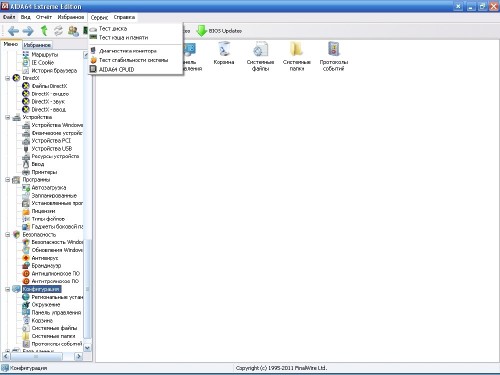Select Типы файлов tree item
500x375 pixels.
point(48,219)
